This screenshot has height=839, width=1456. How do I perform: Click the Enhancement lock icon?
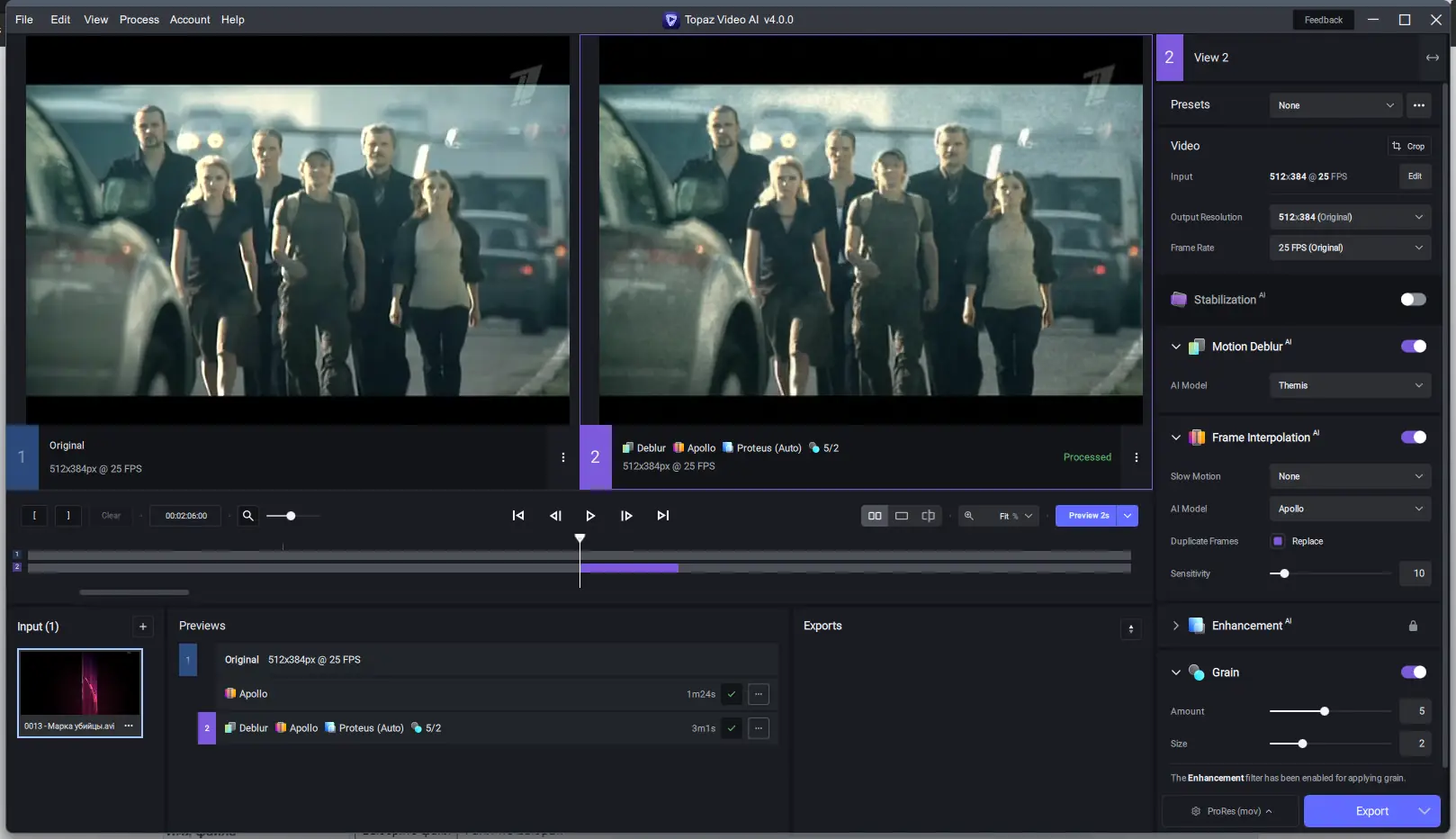1413,626
